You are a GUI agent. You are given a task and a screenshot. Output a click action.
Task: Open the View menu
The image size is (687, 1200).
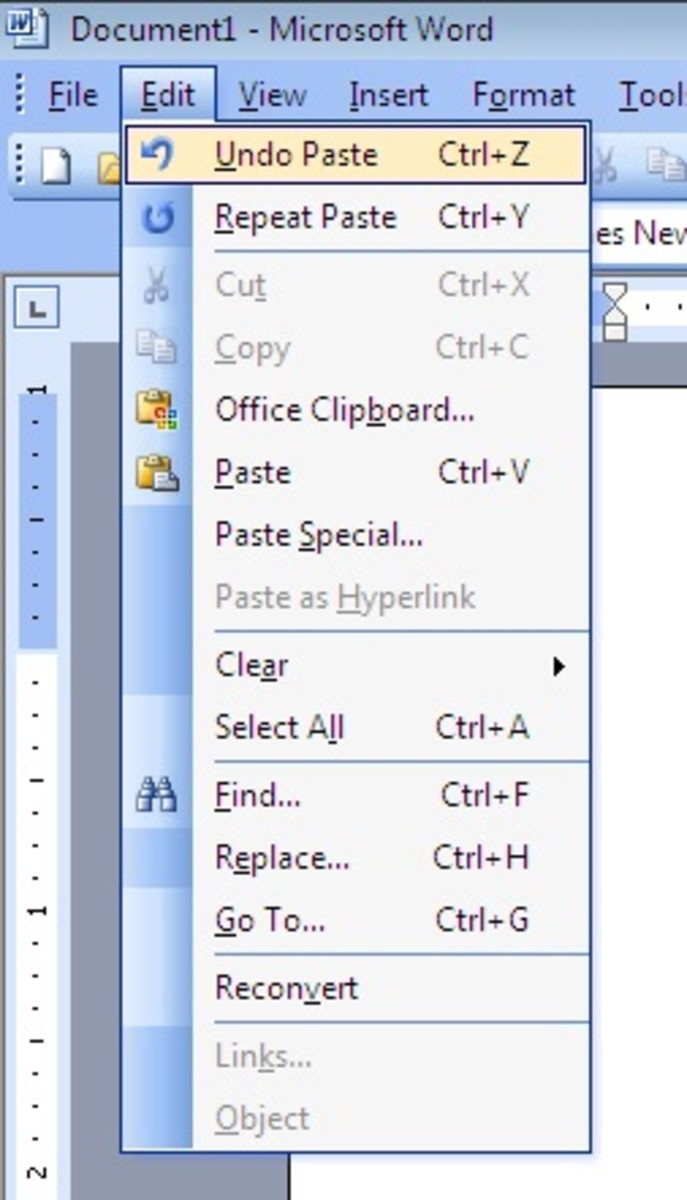(272, 96)
